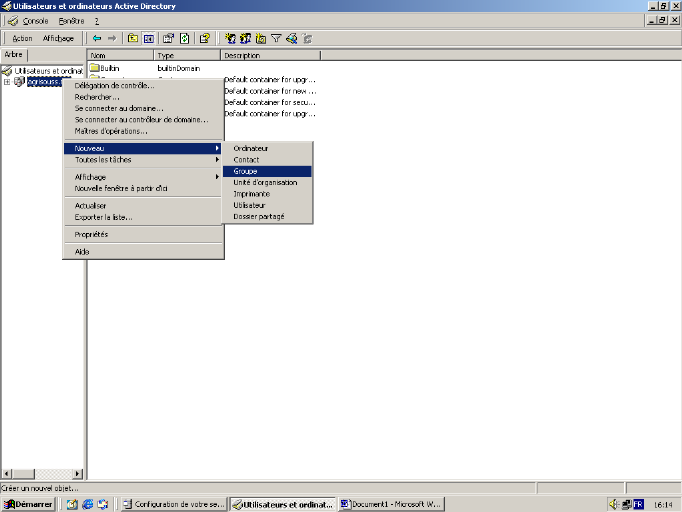The image size is (682, 512).
Task: Click the Create new organizational unit icon
Action: 261,38
